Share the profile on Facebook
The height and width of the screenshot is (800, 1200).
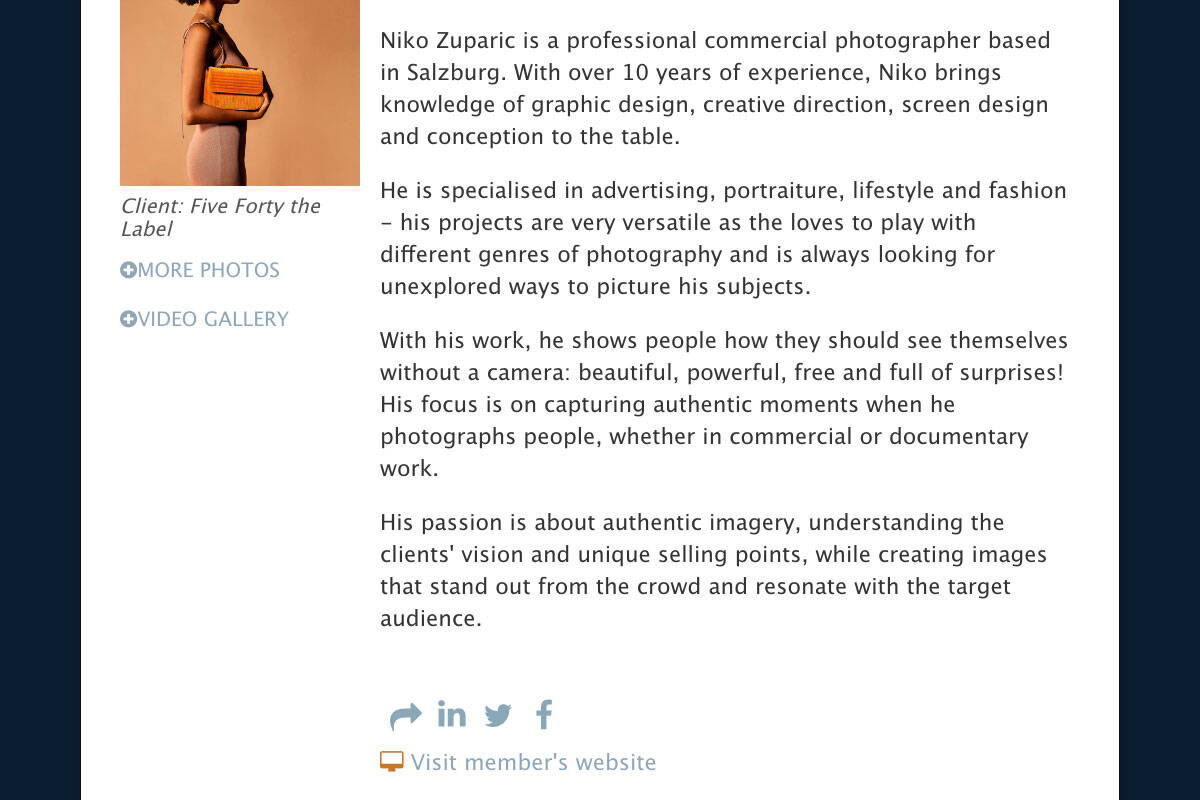tap(544, 714)
